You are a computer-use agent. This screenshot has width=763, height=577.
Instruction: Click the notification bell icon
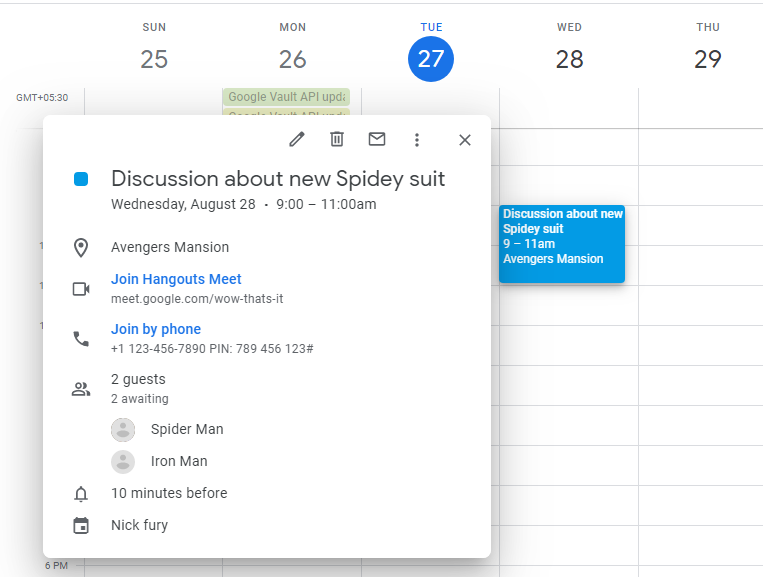[81, 493]
